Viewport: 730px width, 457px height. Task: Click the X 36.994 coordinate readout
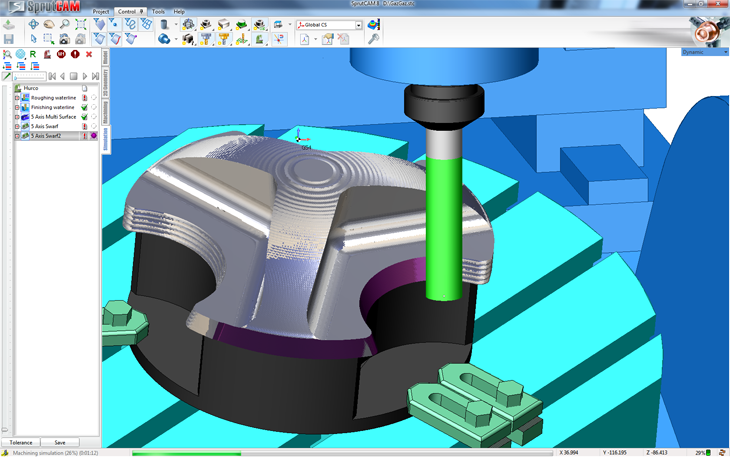click(x=568, y=453)
